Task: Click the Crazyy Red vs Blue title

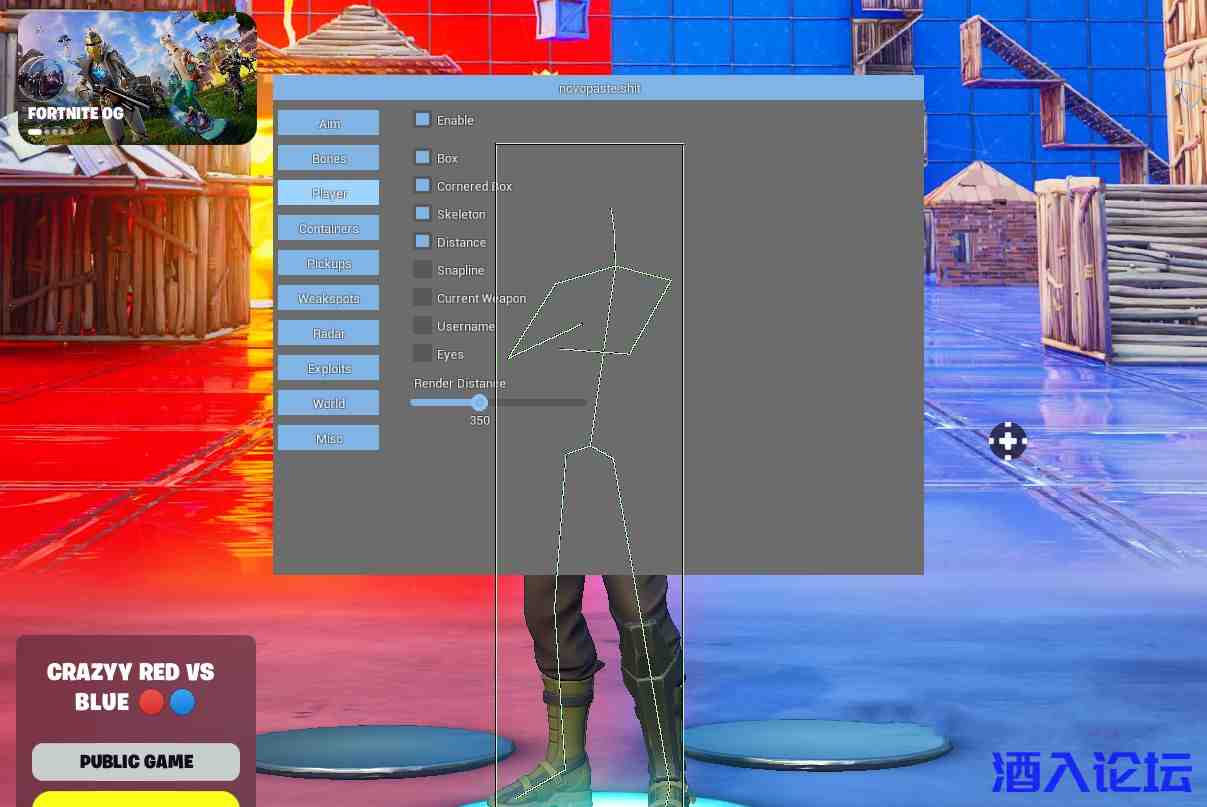Action: click(131, 687)
